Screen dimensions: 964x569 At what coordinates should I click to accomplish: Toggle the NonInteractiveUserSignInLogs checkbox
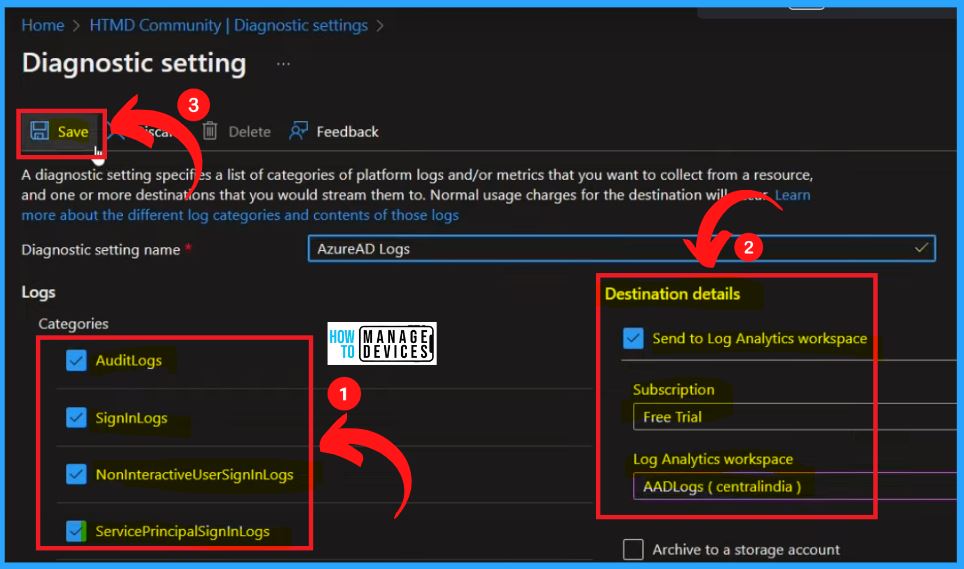76,474
